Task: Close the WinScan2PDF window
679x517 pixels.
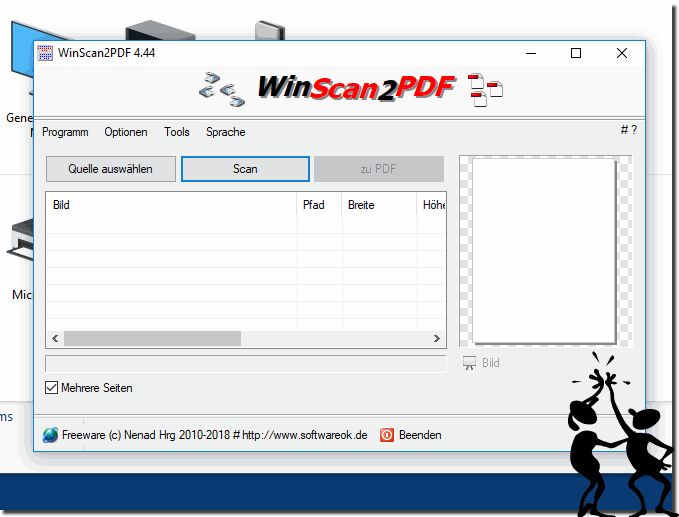Action: [x=622, y=53]
